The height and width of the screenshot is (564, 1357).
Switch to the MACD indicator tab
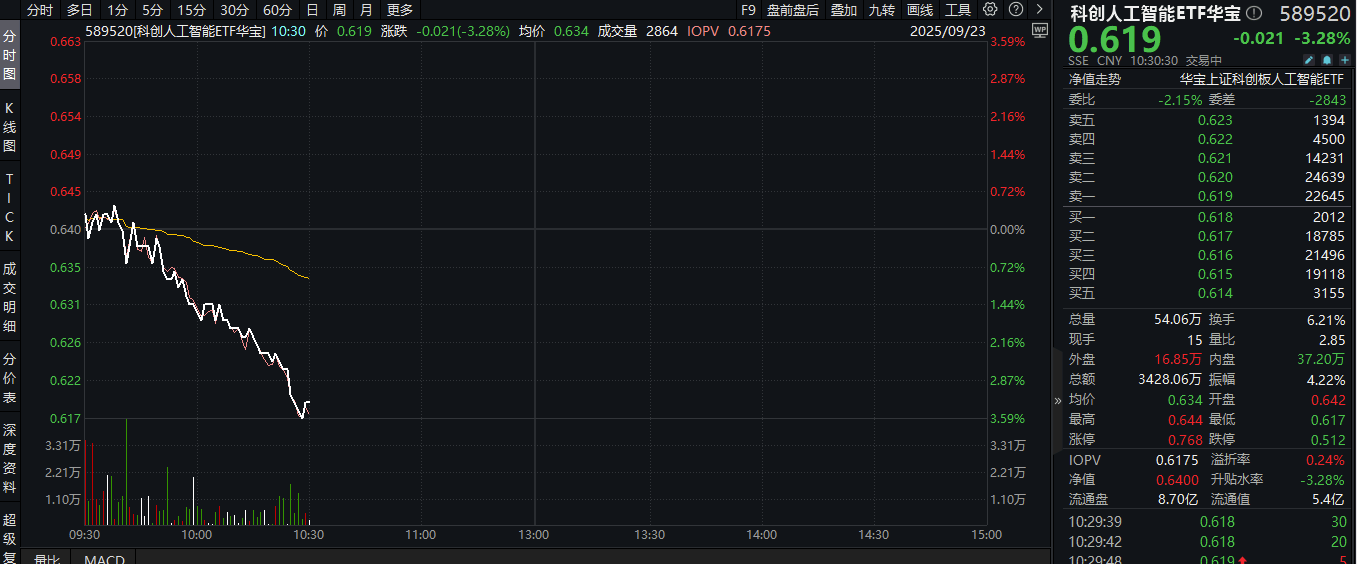104,559
